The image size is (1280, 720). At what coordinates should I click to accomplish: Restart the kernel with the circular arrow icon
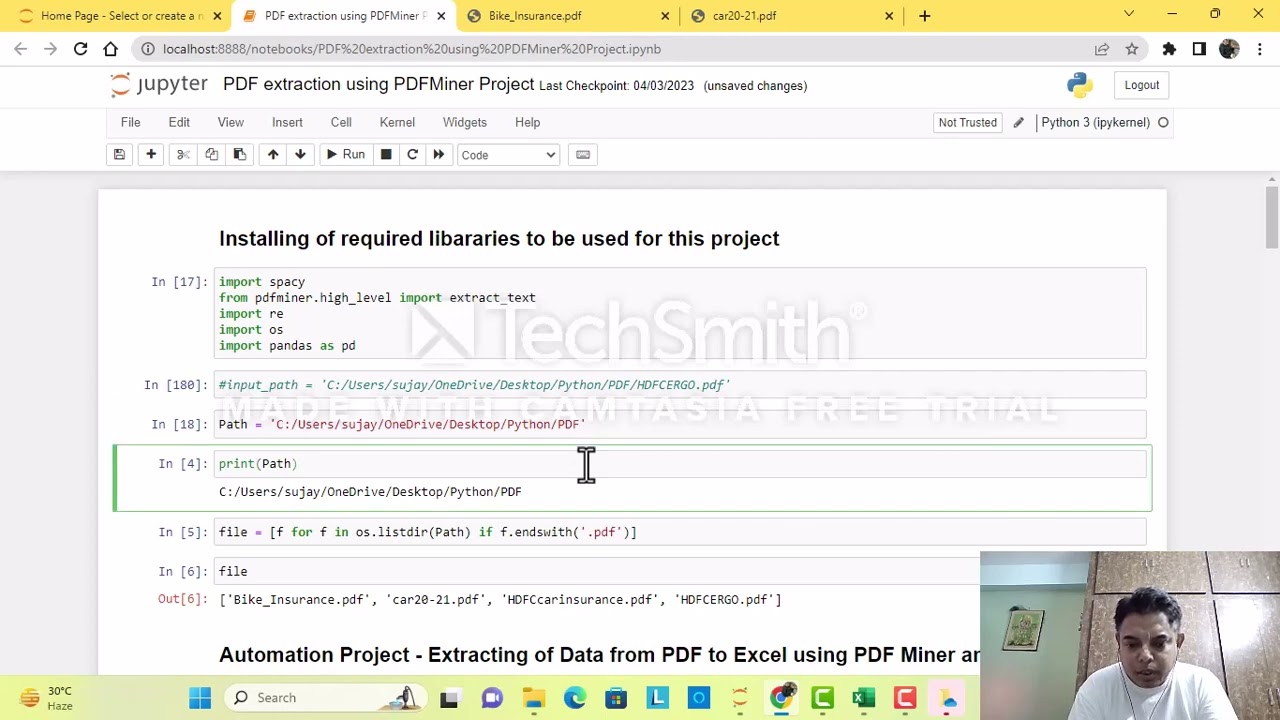(x=412, y=155)
